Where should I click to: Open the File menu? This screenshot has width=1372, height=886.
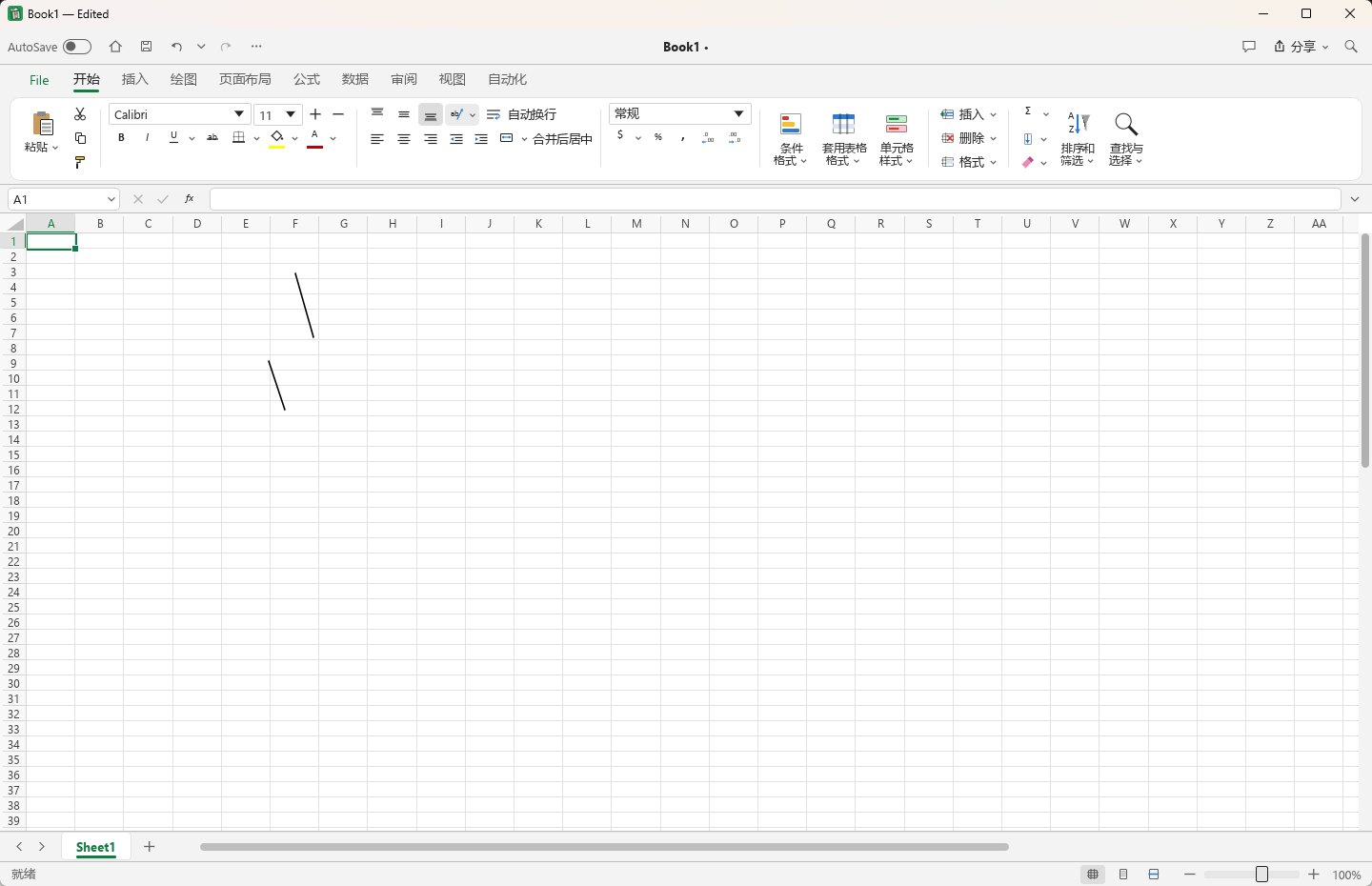pos(39,80)
